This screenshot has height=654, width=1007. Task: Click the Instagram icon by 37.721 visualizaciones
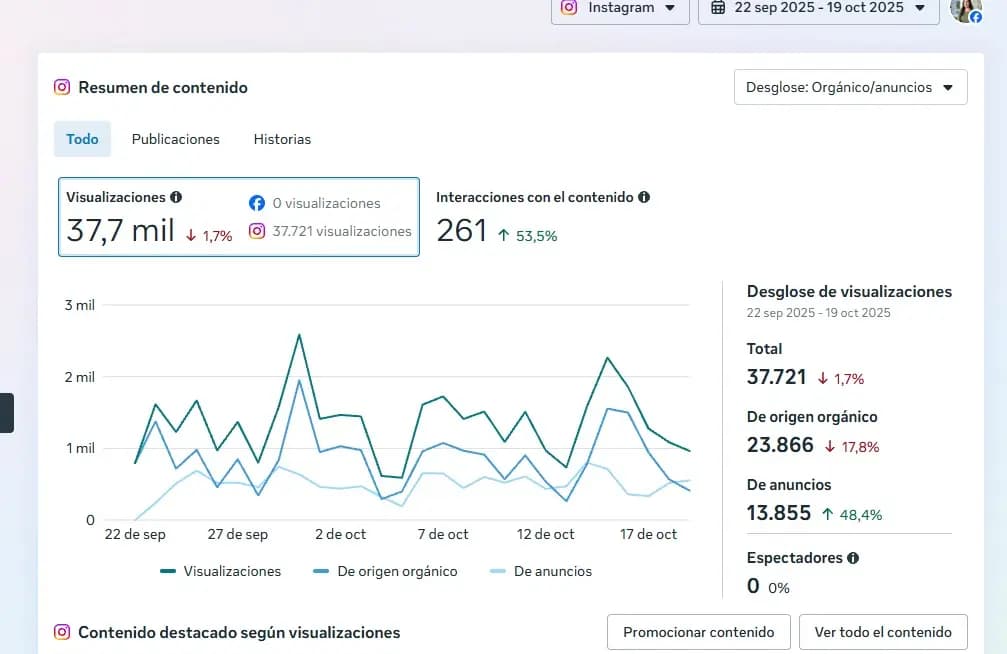(257, 231)
